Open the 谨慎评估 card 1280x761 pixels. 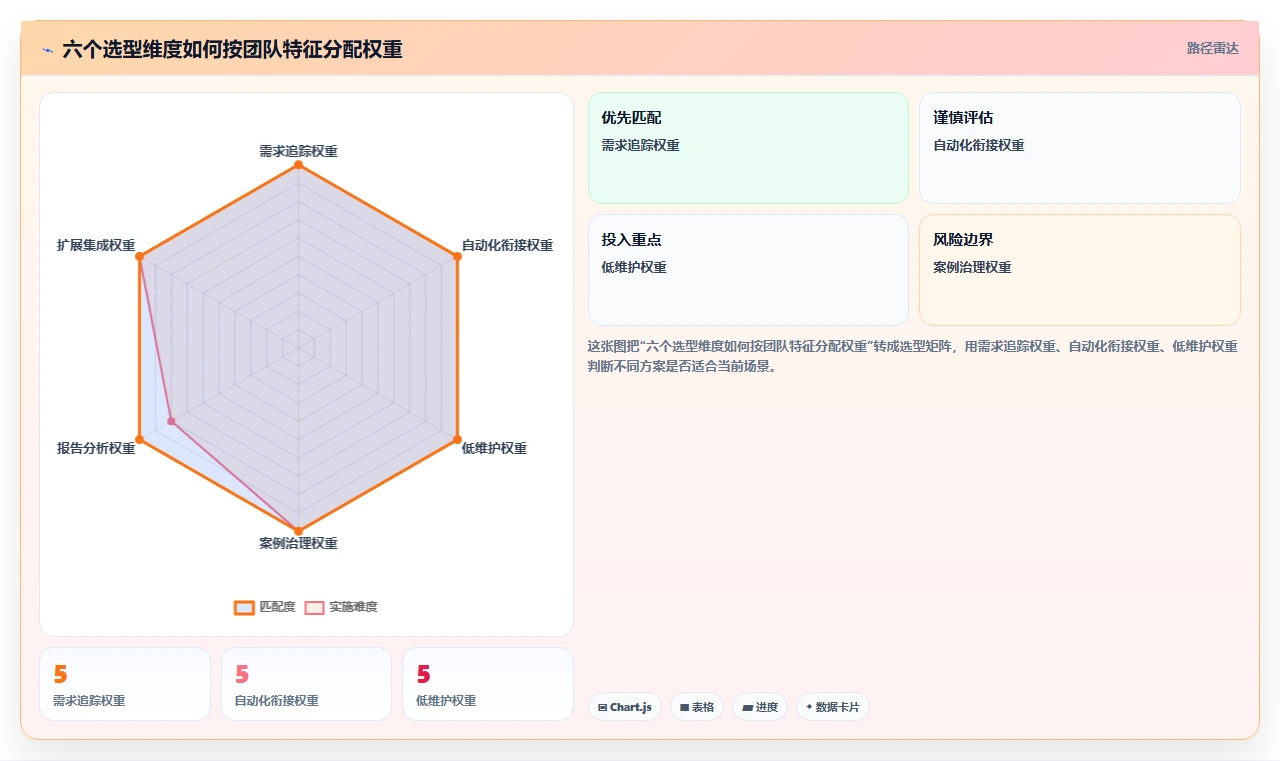pos(1080,148)
